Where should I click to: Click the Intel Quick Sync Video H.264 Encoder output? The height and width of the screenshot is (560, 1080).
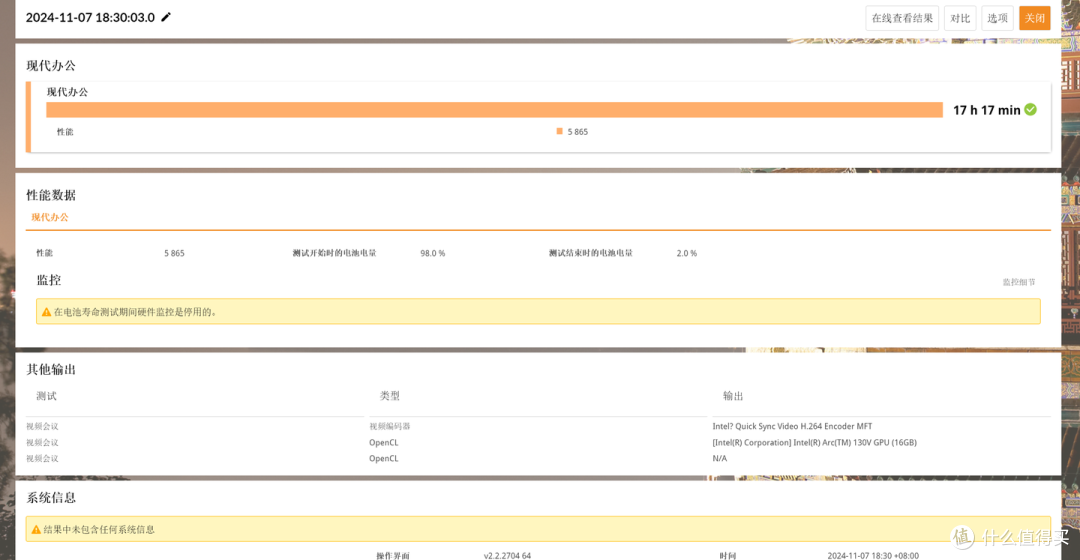792,426
